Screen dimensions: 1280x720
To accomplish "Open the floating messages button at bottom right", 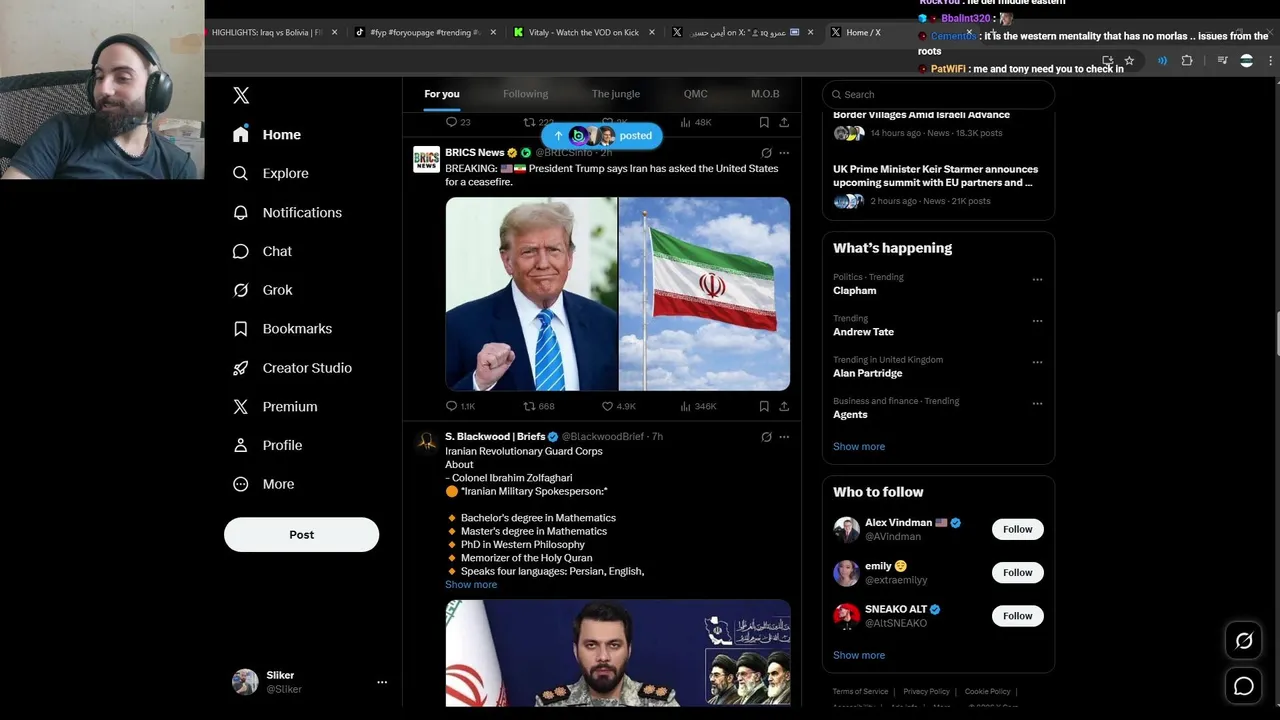I will (1244, 686).
